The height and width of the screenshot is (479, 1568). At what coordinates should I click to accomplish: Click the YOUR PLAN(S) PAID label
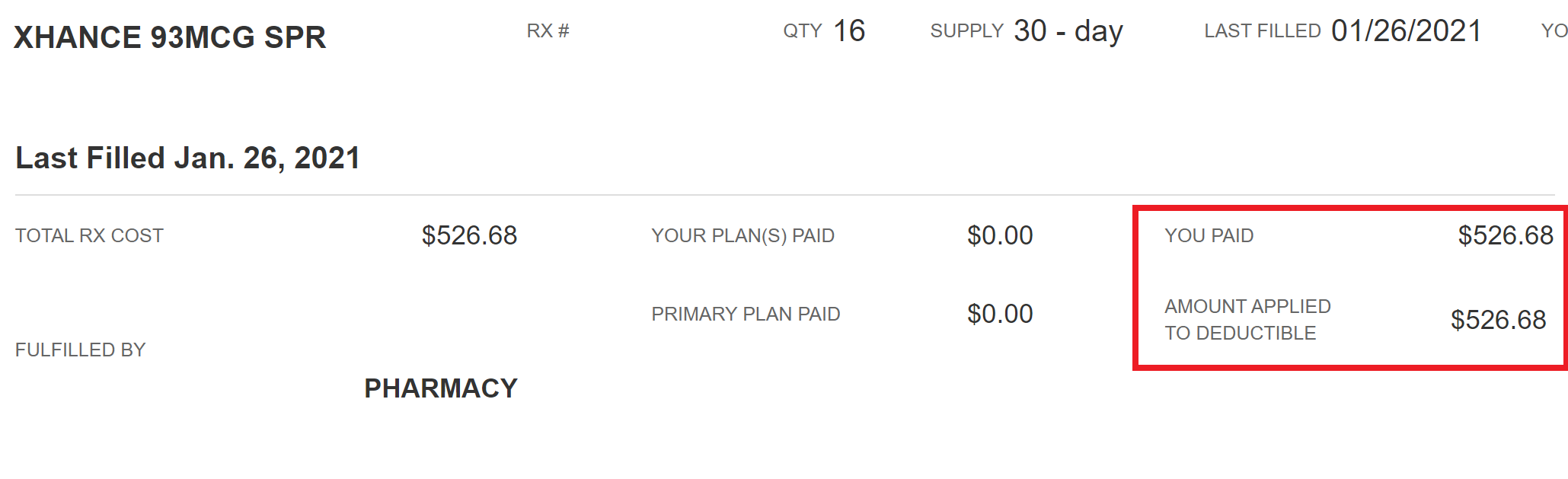pos(743,236)
